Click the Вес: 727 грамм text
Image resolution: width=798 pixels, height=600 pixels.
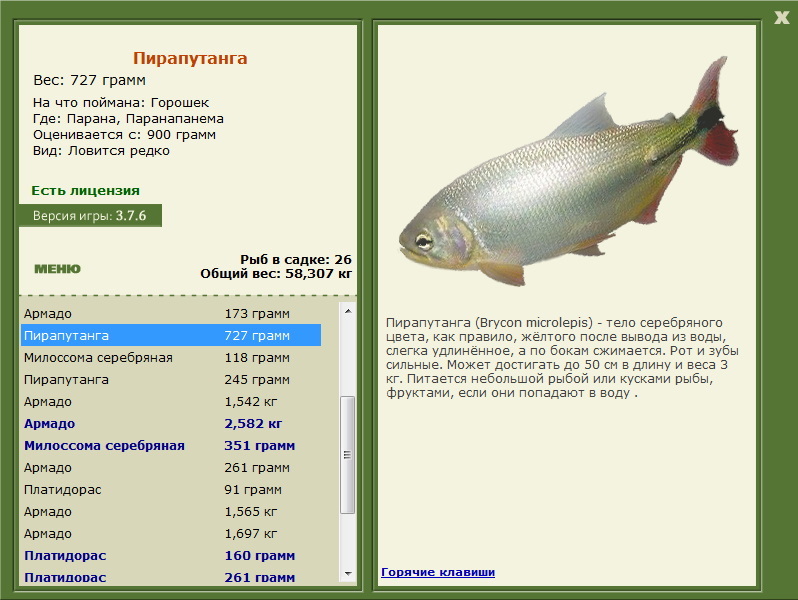coord(90,80)
